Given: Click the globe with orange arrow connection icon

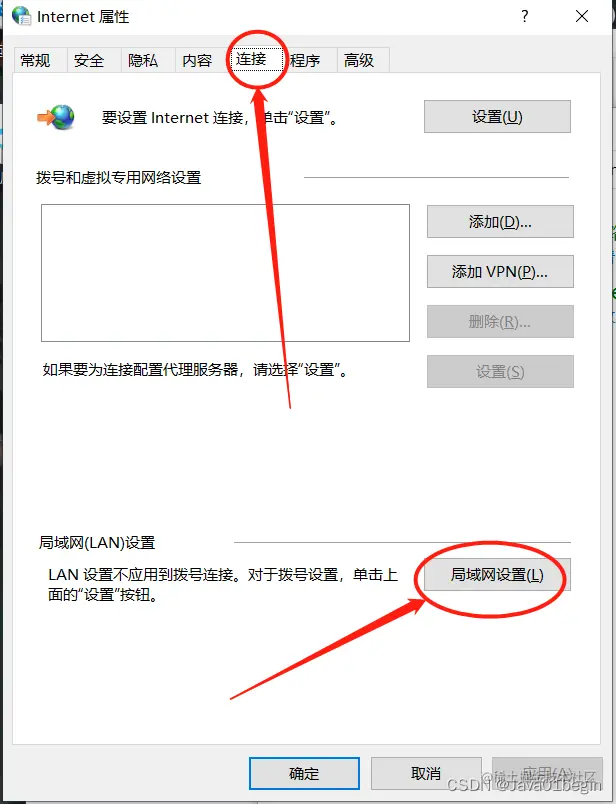Looking at the screenshot, I should click(56, 117).
